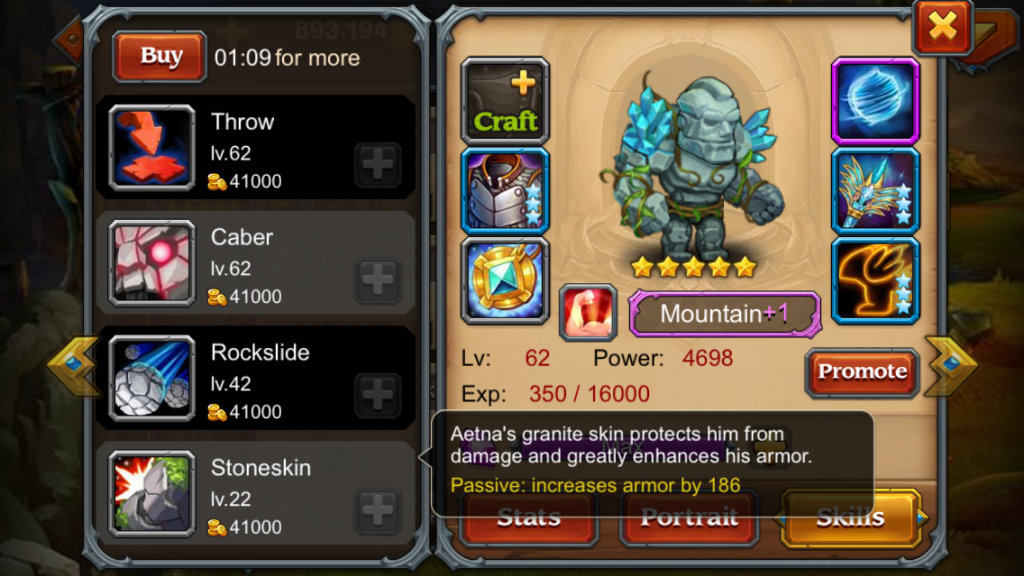The width and height of the screenshot is (1024, 576).
Task: Go to previous hero with left arrow
Action: tap(74, 365)
